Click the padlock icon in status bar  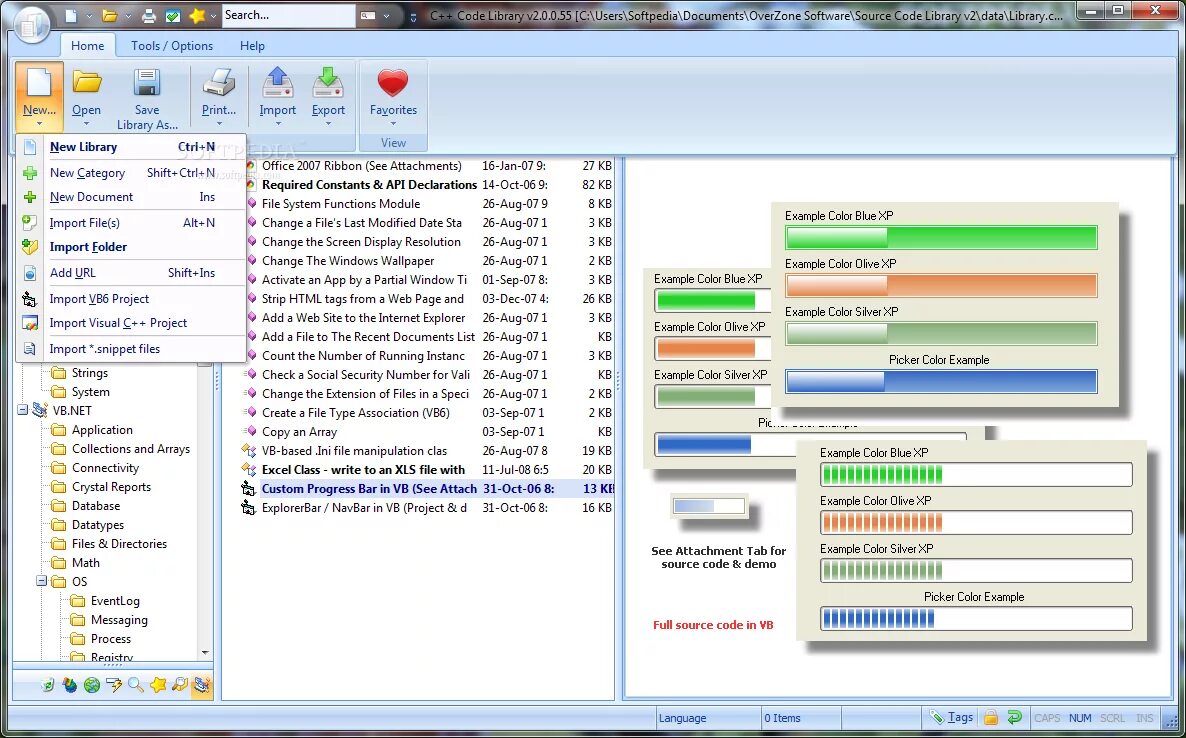click(x=991, y=717)
